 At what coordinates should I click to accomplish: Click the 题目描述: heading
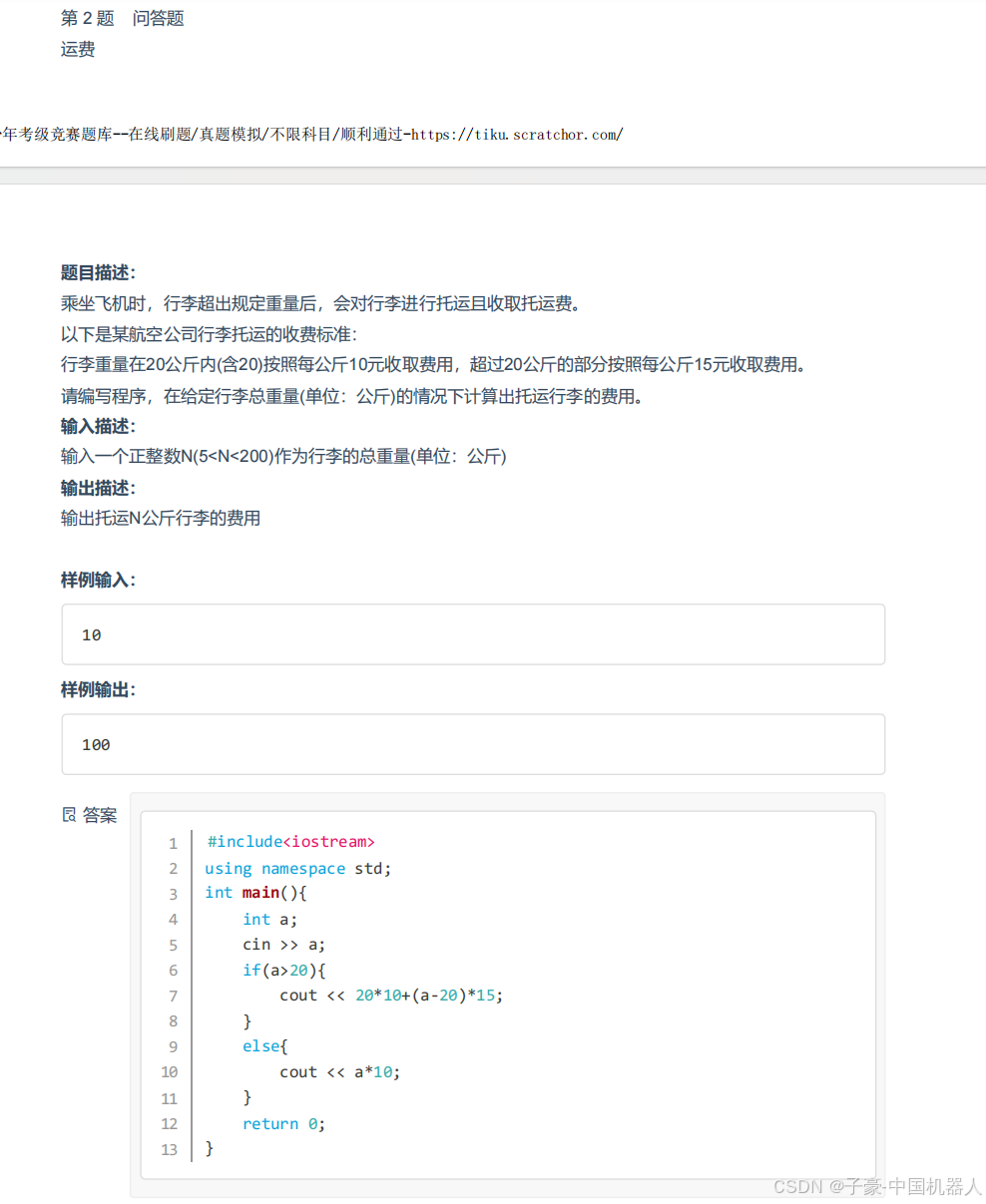pos(99,273)
